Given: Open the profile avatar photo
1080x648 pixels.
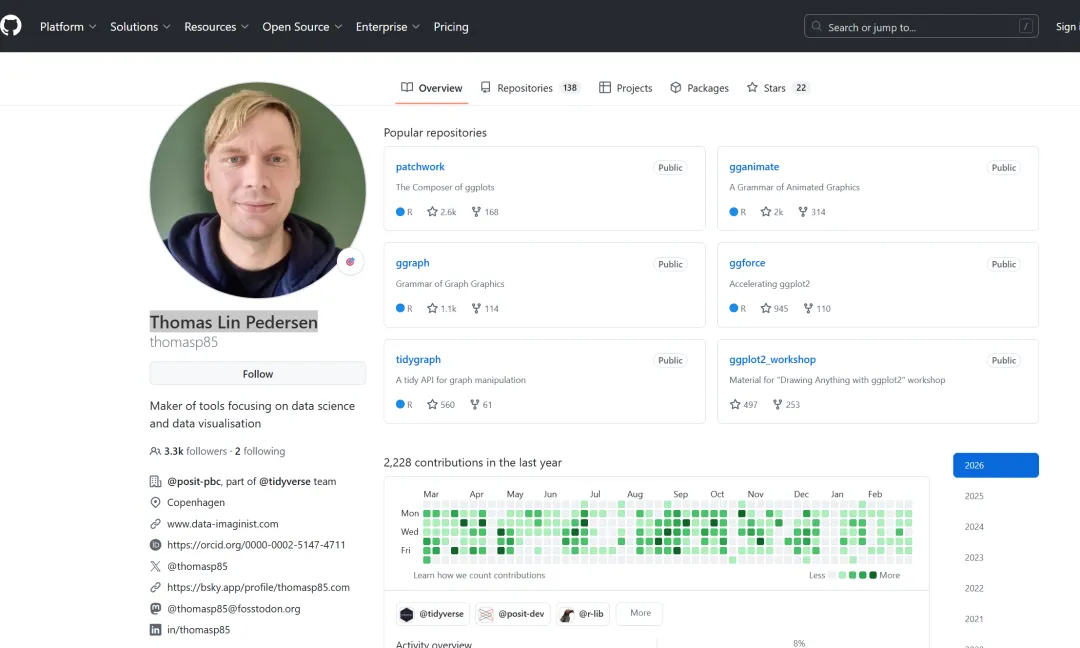Looking at the screenshot, I should tap(258, 190).
